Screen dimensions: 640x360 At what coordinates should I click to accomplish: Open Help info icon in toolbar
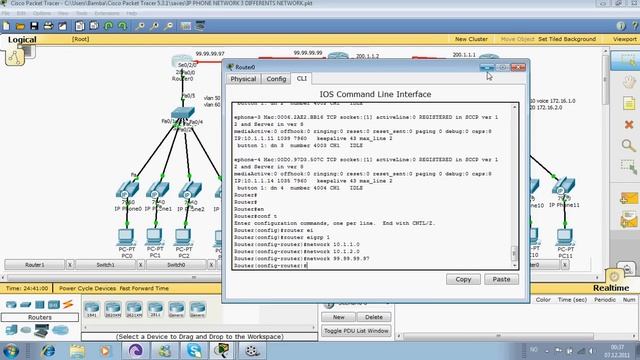coord(621,26)
